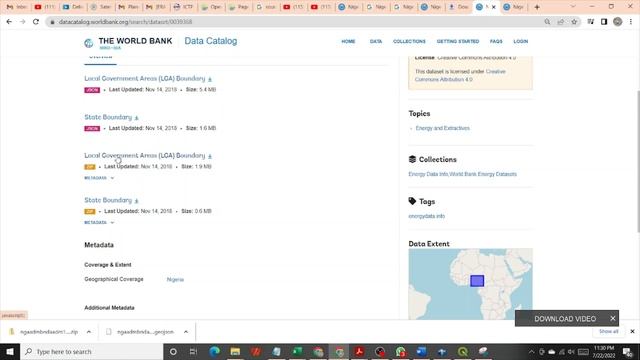Open the Data Catalog title link
This screenshot has height=360, width=640.
point(211,41)
